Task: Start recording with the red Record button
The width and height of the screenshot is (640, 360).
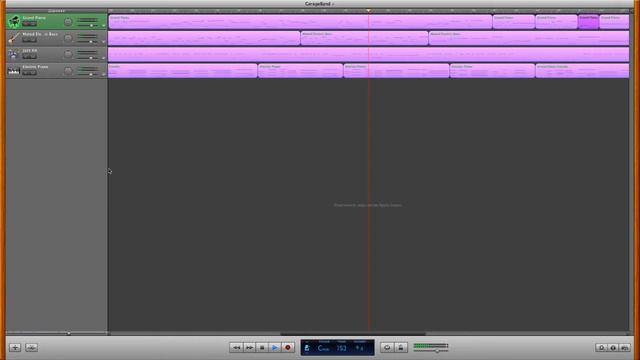Action: (288, 347)
